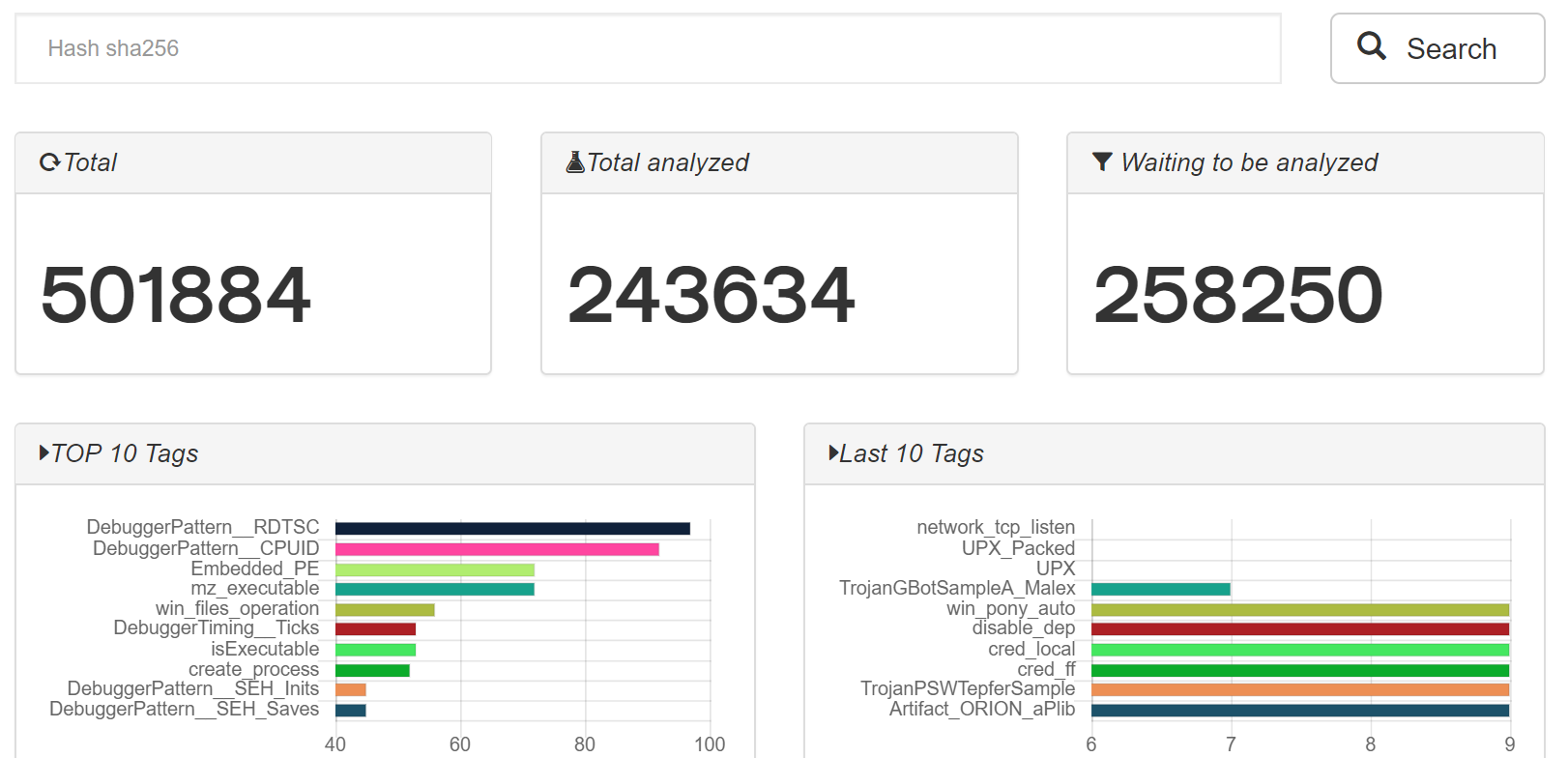
Task: Click the orange TrojanPSWTepferSample bar
Action: (1299, 689)
